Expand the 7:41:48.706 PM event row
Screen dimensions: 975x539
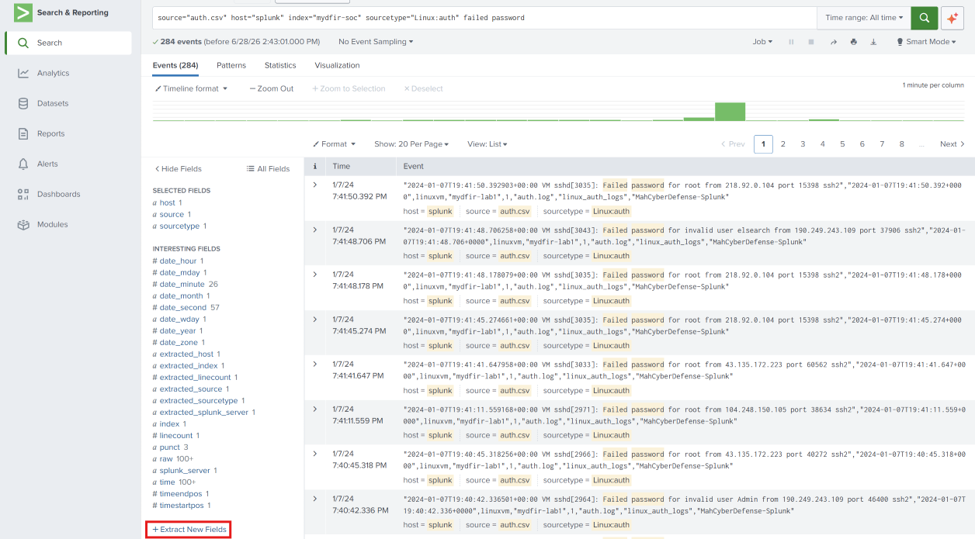[315, 230]
